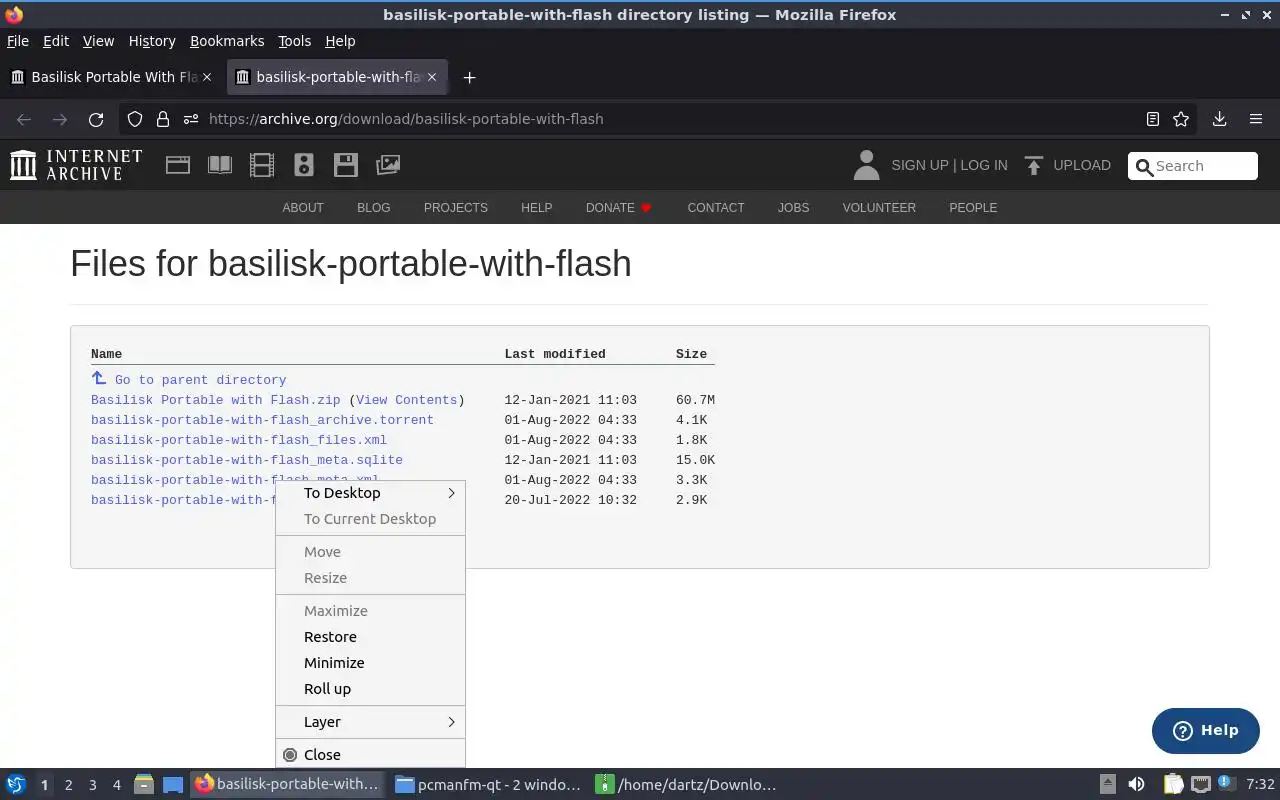Choose Roll up in the context menu
This screenshot has height=800, width=1280.
370,689
